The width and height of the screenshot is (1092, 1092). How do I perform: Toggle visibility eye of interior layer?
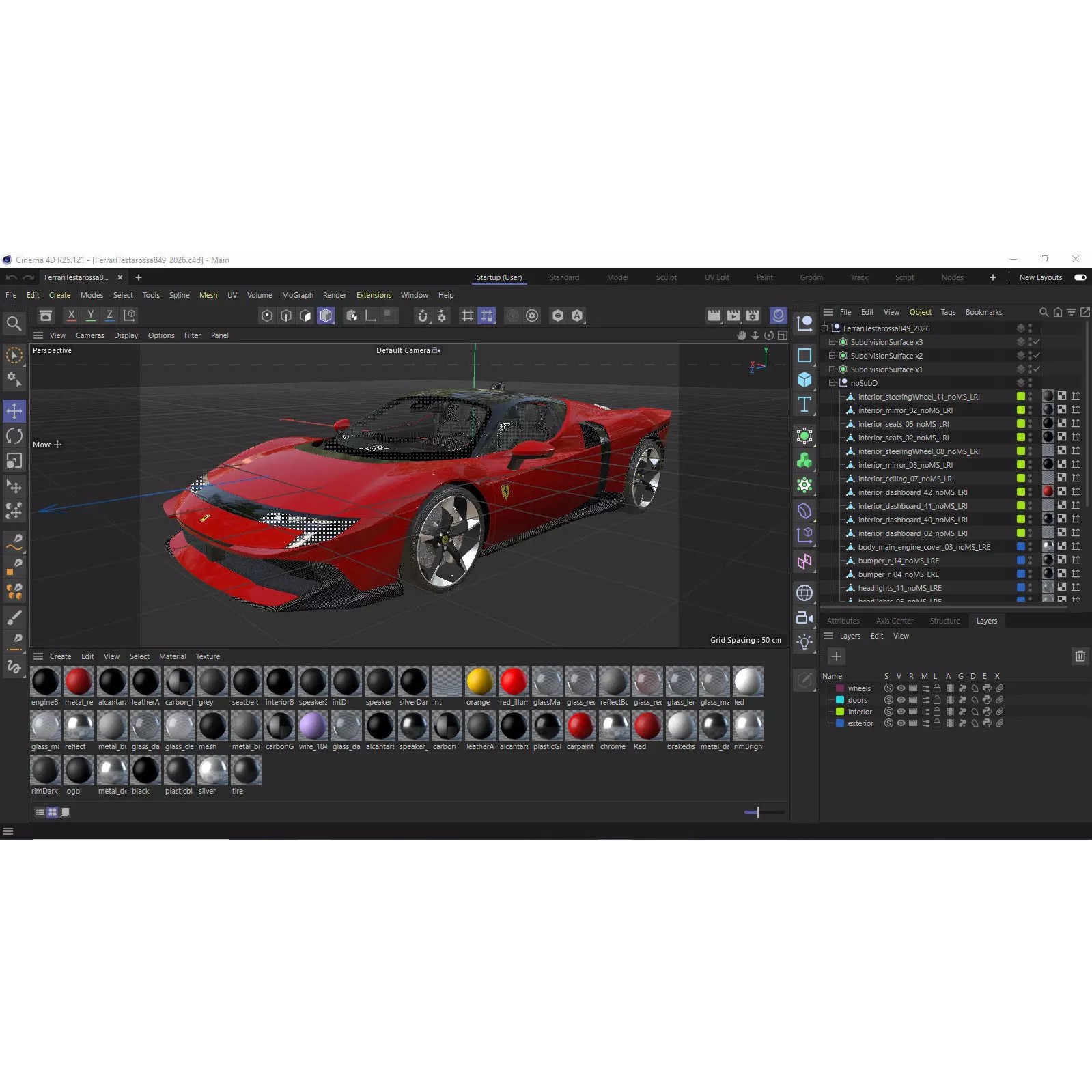[901, 712]
